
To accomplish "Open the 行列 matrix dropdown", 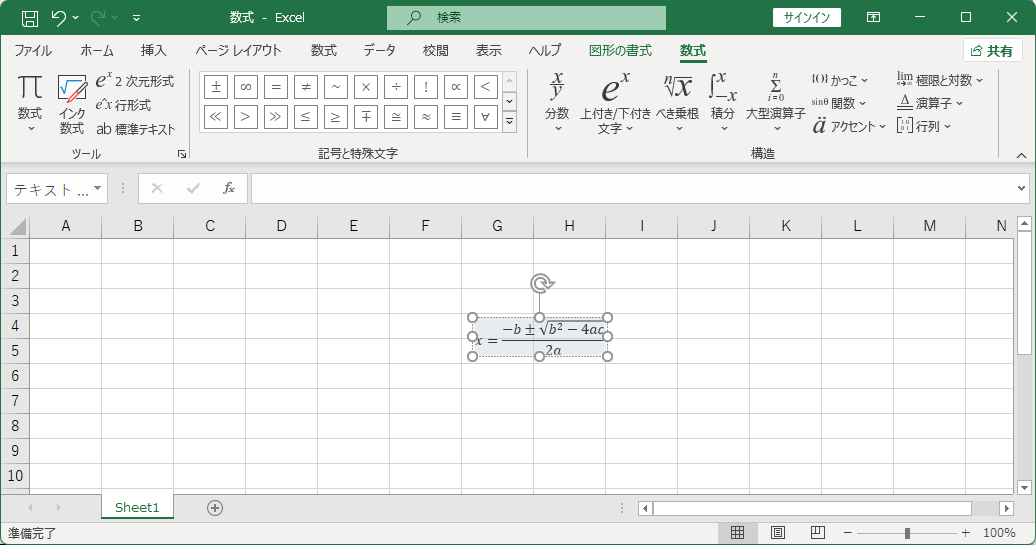I will 924,126.
